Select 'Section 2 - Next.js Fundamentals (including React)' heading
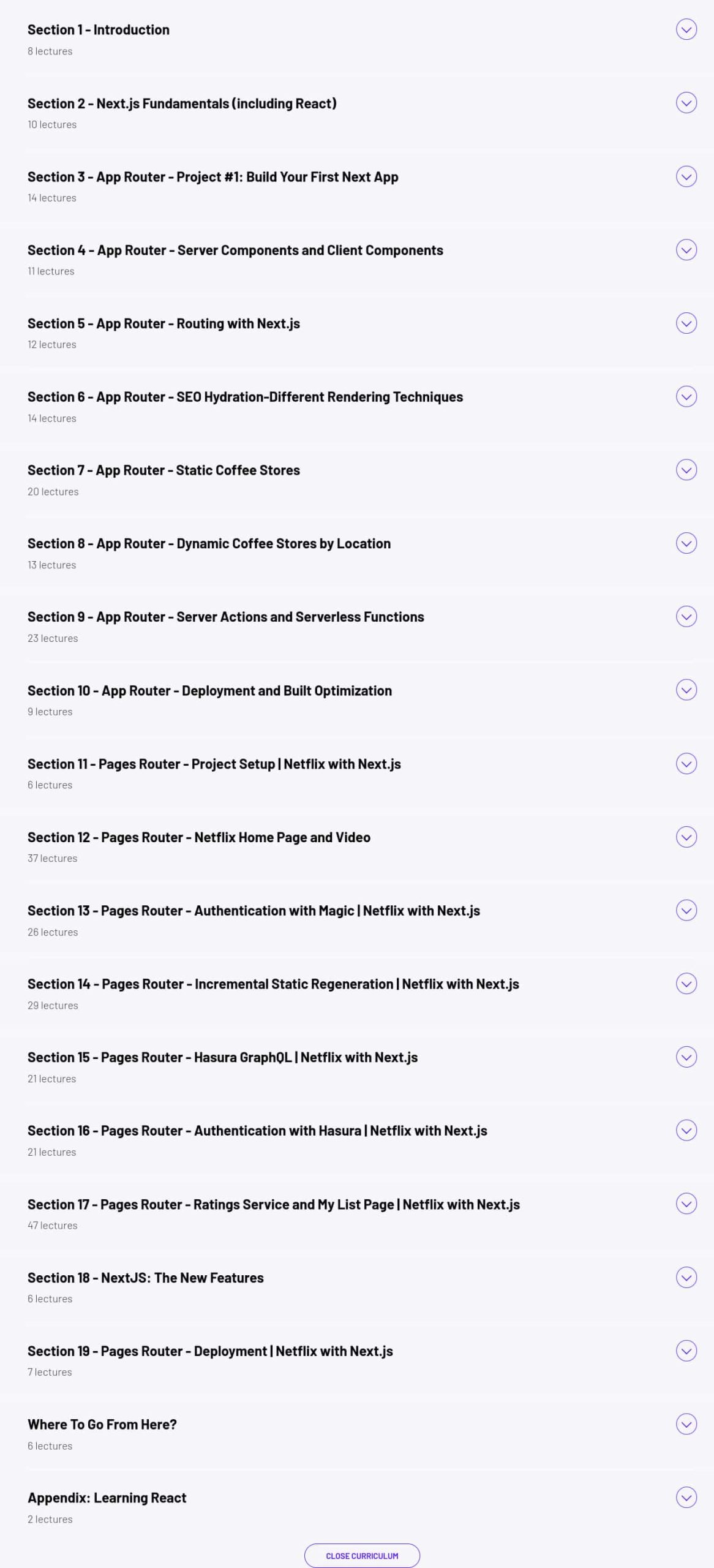Viewport: 714px width, 1568px height. coord(182,104)
